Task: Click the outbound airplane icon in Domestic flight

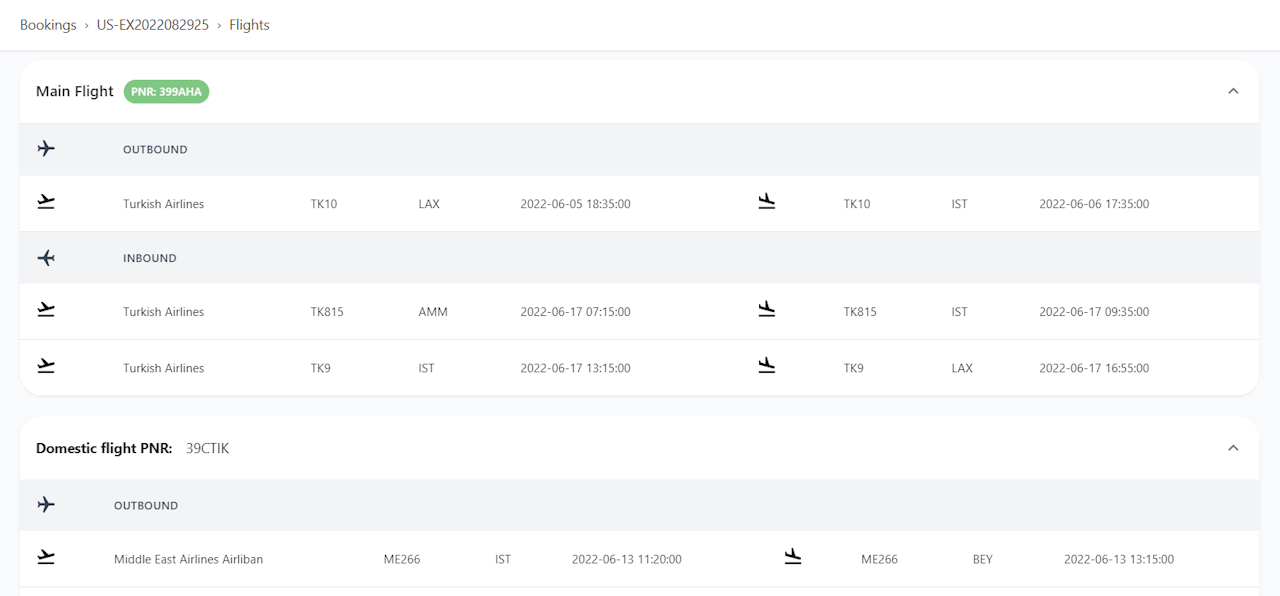Action: pos(46,505)
